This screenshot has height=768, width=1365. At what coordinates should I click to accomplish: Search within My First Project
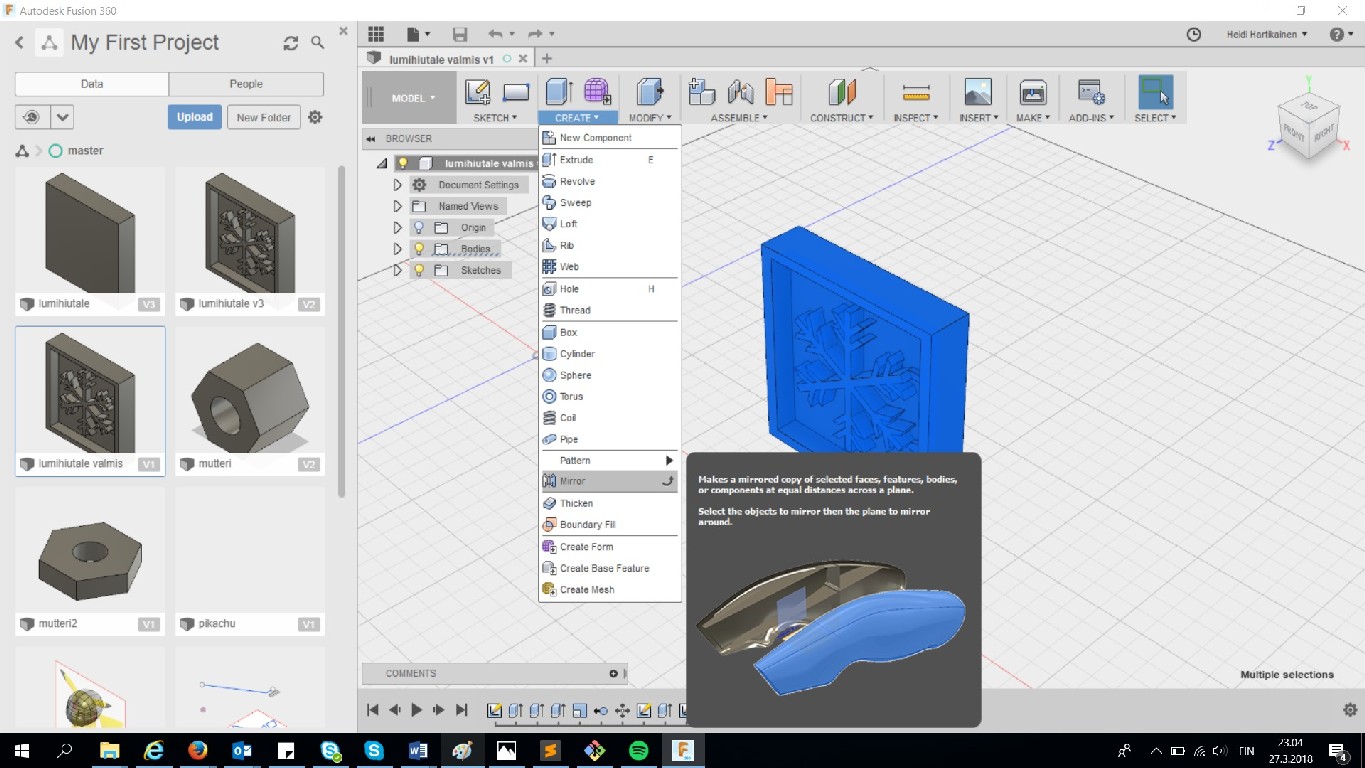[x=318, y=43]
